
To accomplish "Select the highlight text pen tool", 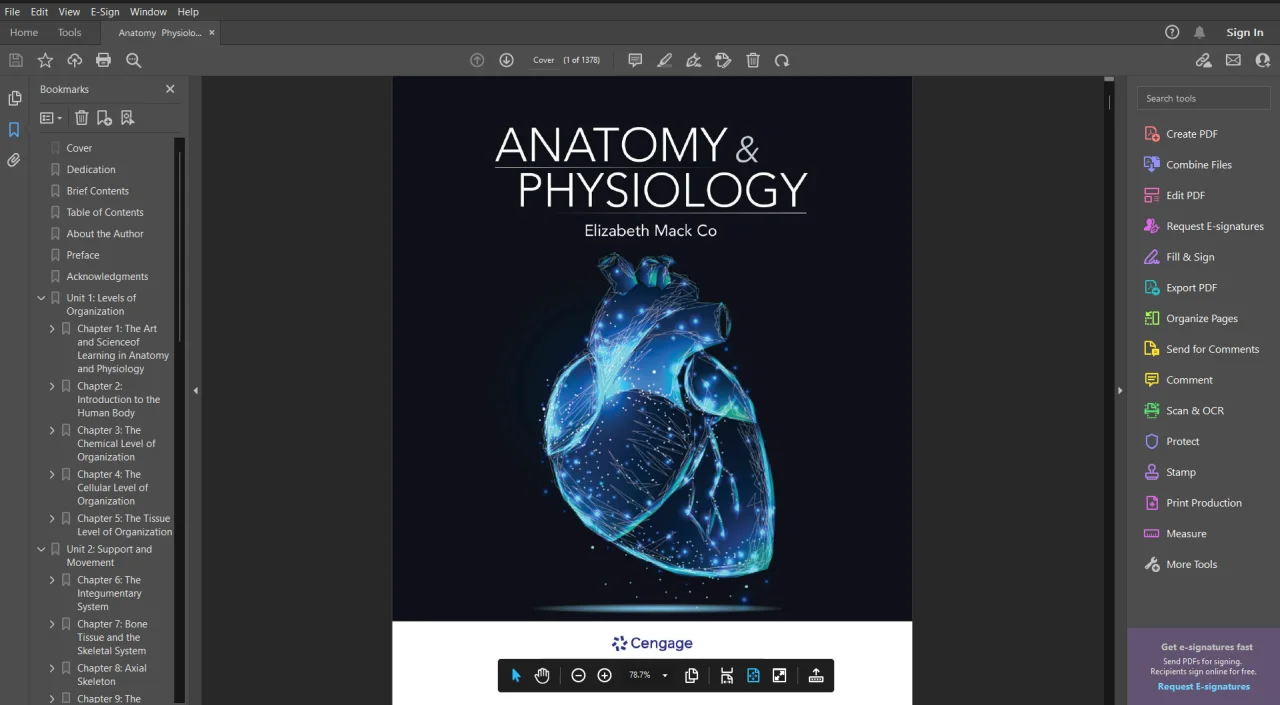I will point(664,60).
